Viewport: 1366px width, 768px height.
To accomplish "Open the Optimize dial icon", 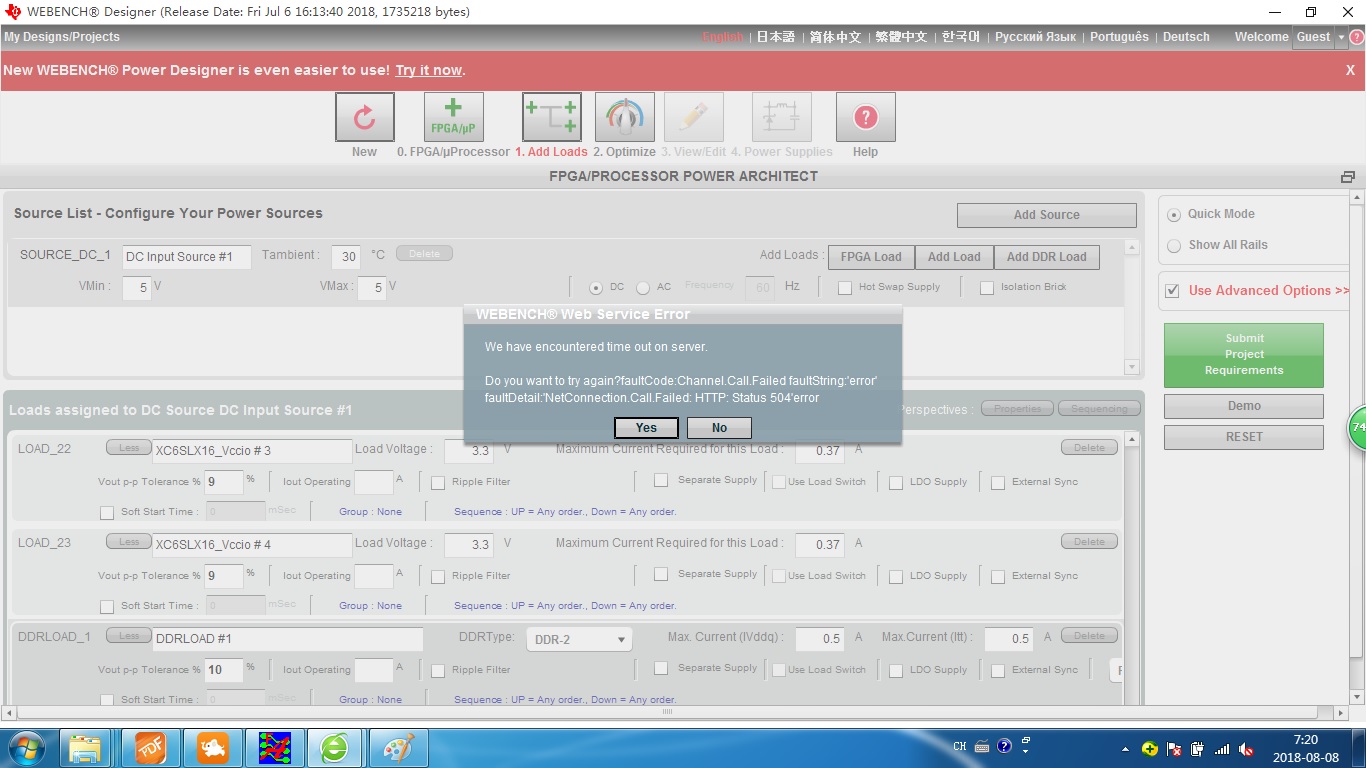I will (624, 118).
